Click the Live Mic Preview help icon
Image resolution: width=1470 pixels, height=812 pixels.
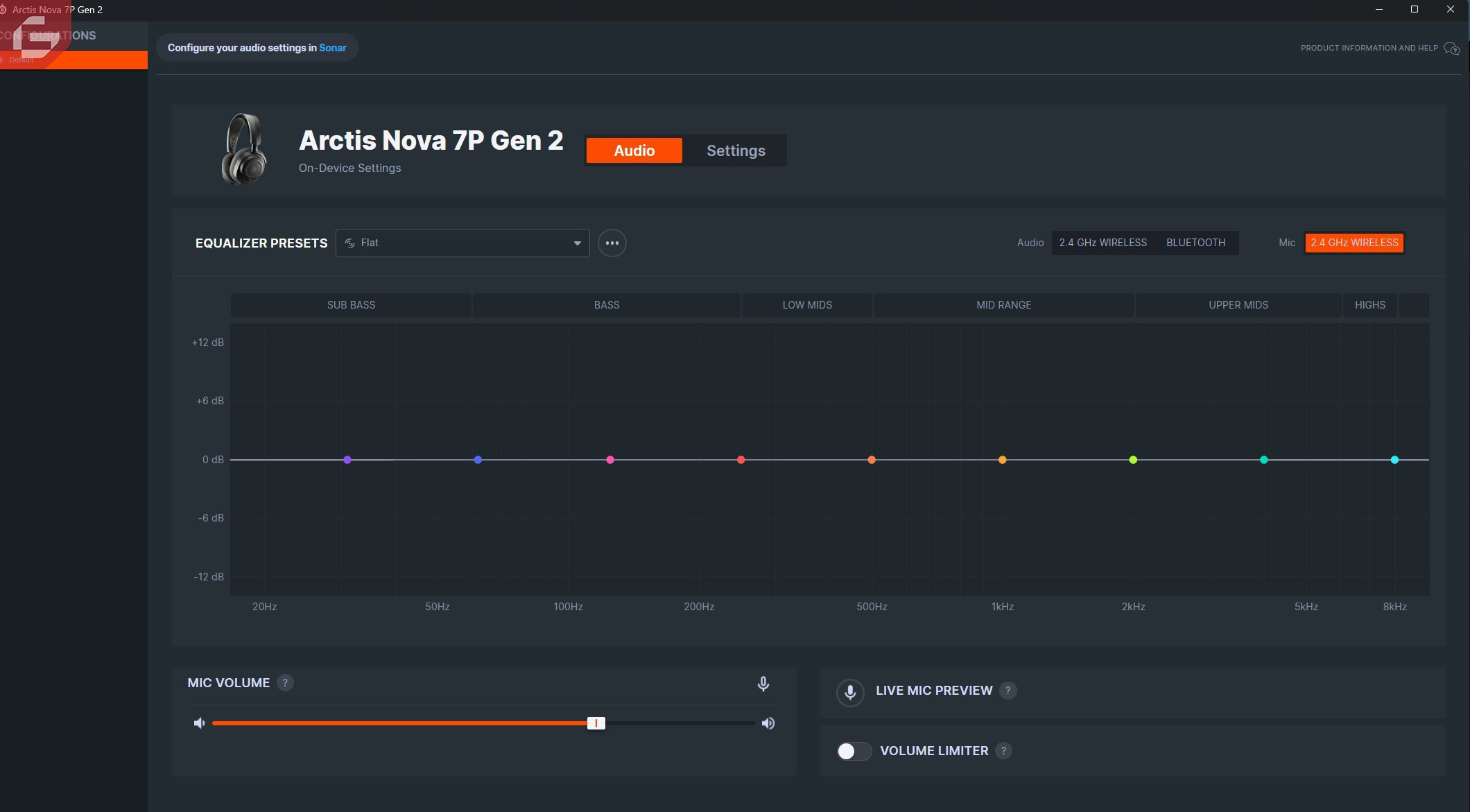tap(1008, 691)
